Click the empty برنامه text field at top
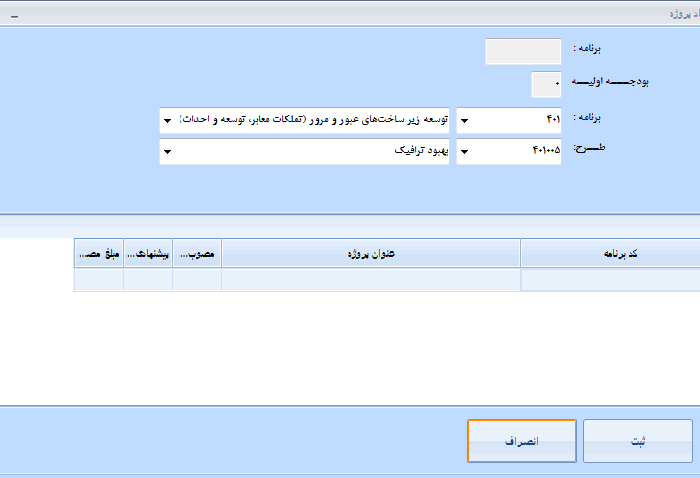The width and height of the screenshot is (700, 478). click(523, 52)
